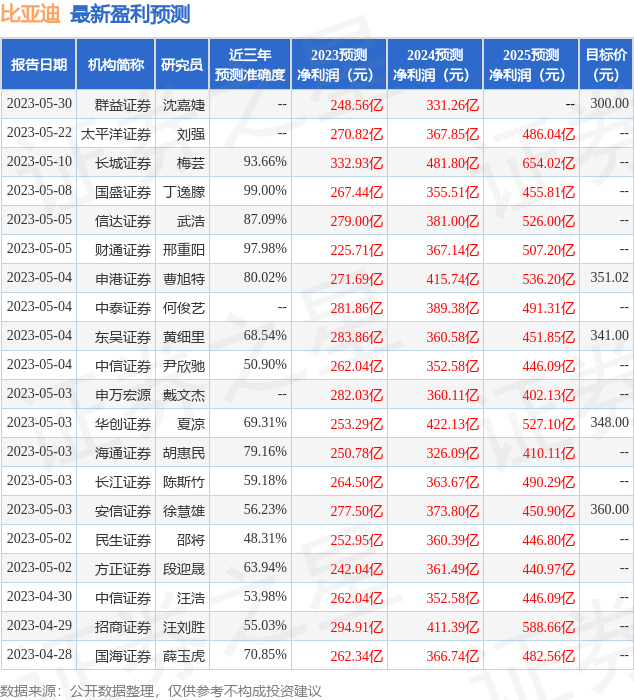The image size is (634, 700).
Task: Select the 太平洋证券 institution cell
Action: (x=116, y=134)
